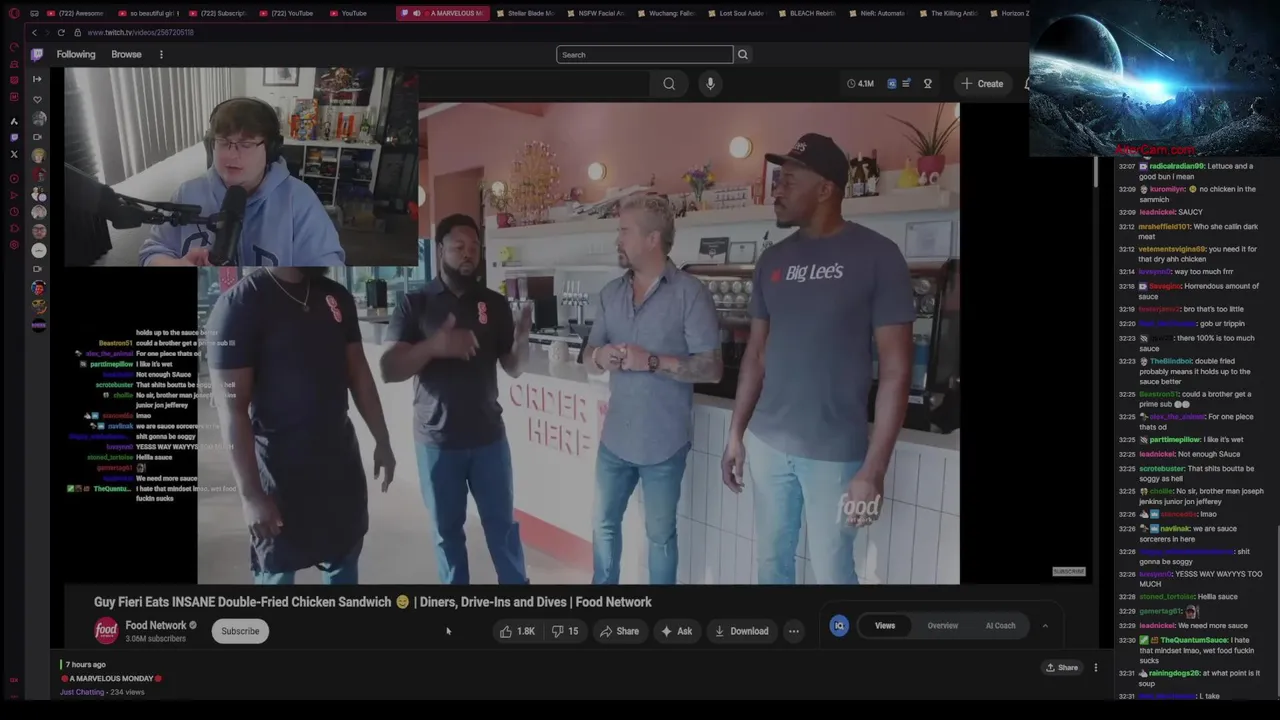1280x720 pixels.
Task: Open the Browse page on Twitch
Action: coord(126,54)
